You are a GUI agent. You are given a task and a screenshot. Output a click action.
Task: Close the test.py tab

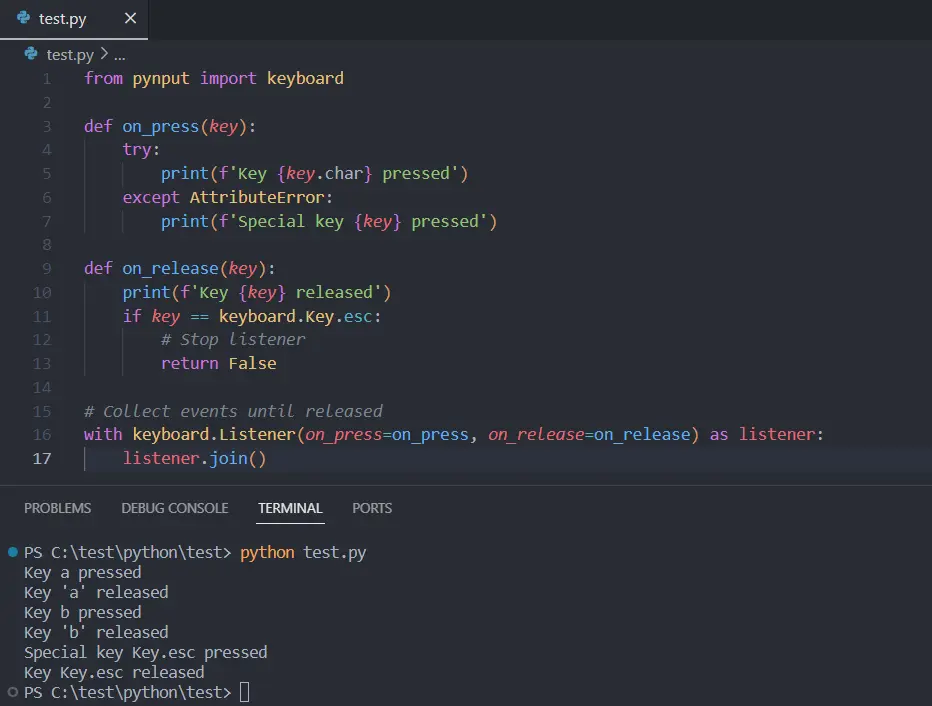(128, 18)
